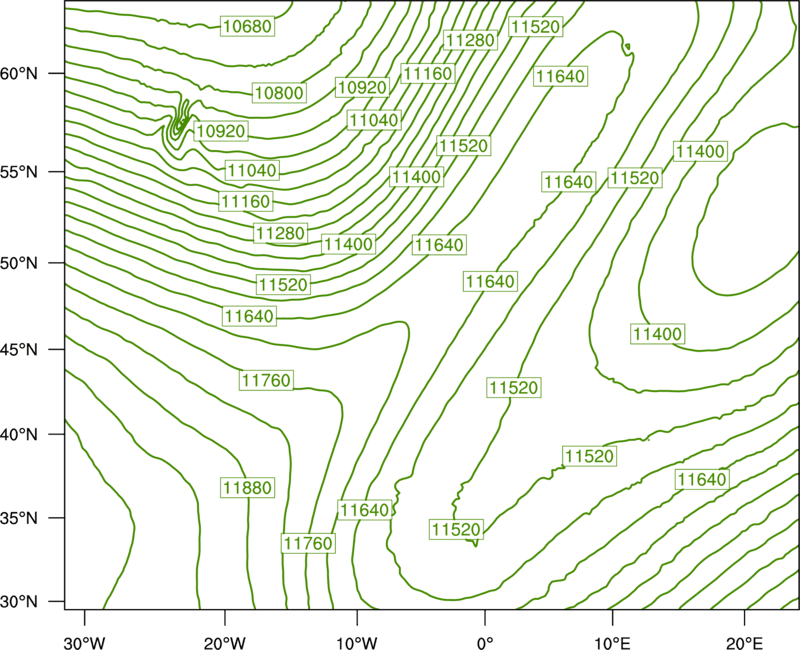This screenshot has height=650, width=800.
Task: Select the 60°N latitude axis label
Action: [19, 74]
